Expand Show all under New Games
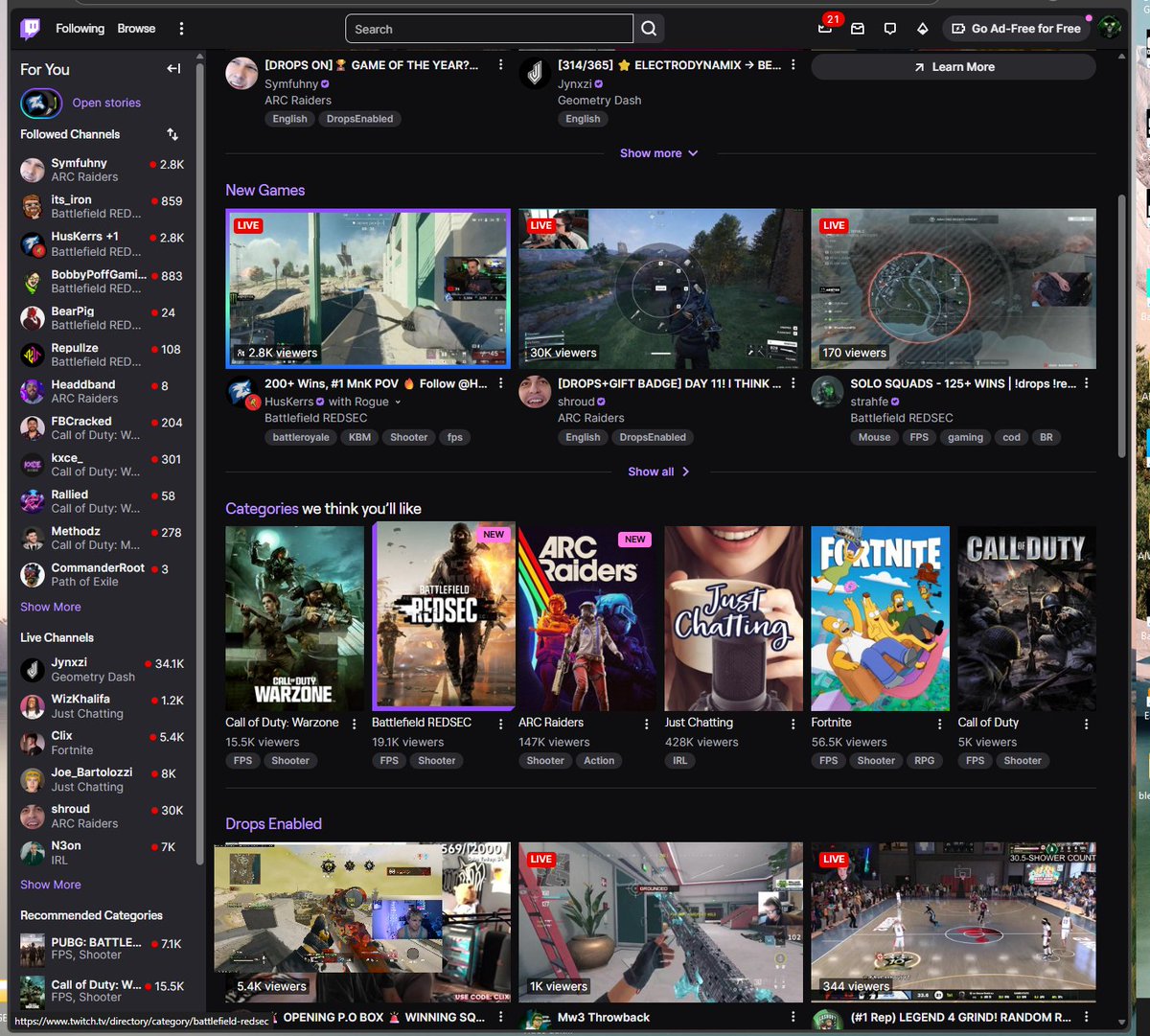The image size is (1150, 1036). tap(659, 472)
